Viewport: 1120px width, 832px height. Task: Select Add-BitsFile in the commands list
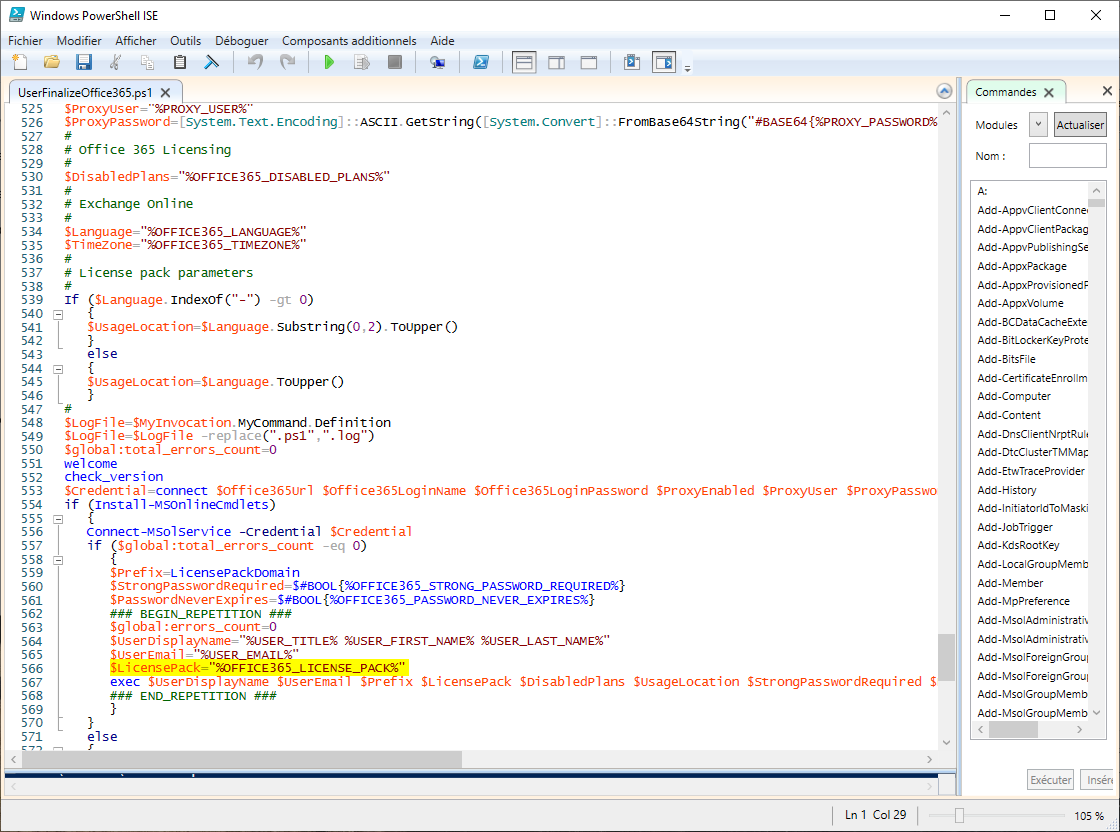1006,359
